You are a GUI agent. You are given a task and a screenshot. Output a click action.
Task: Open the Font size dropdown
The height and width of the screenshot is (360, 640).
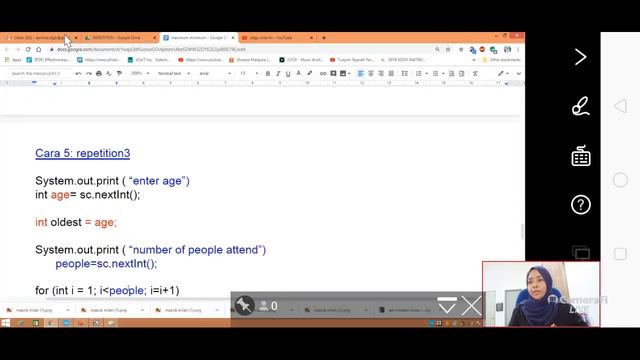(x=249, y=73)
